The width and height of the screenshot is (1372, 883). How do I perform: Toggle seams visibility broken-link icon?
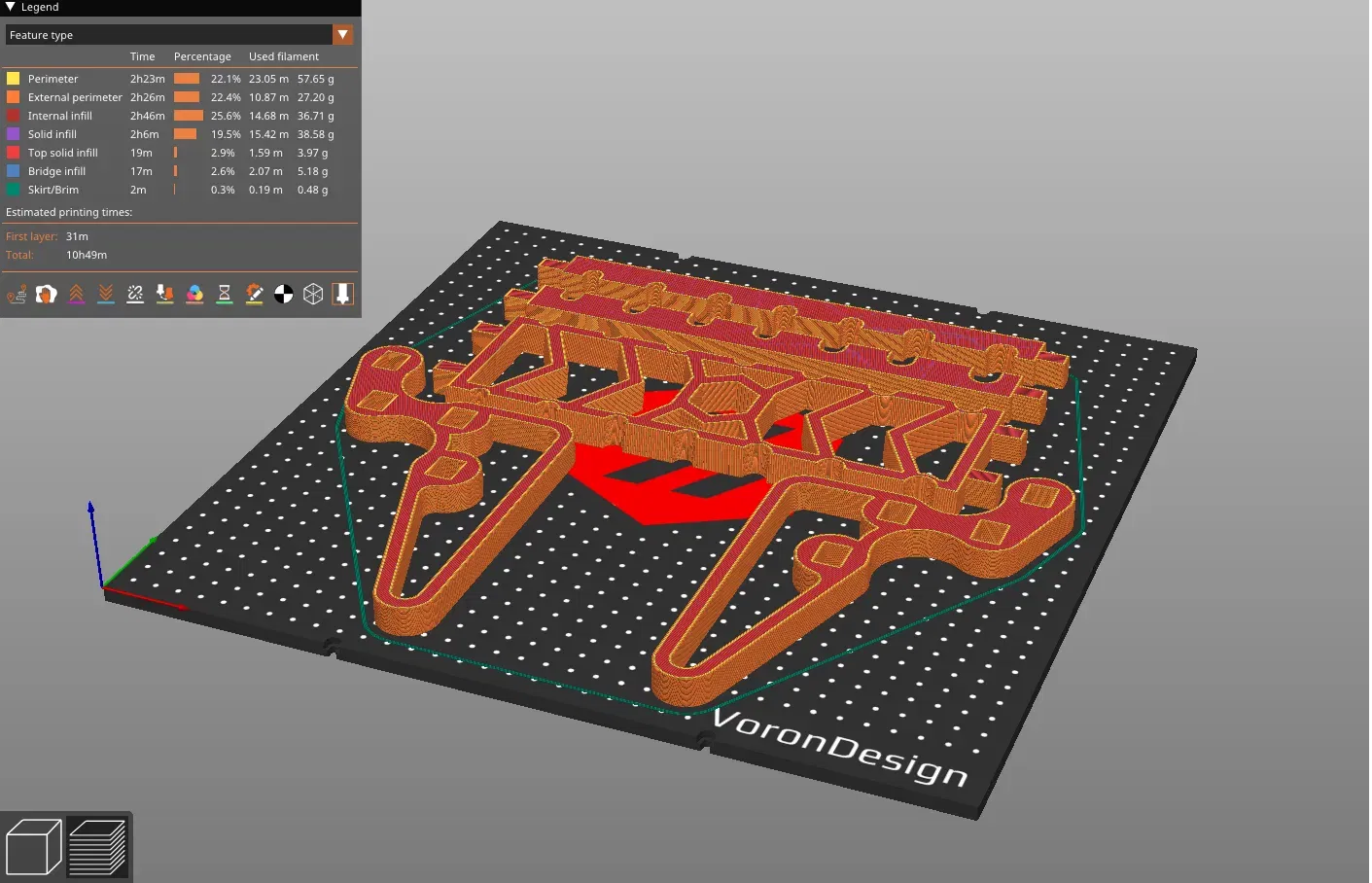click(135, 294)
